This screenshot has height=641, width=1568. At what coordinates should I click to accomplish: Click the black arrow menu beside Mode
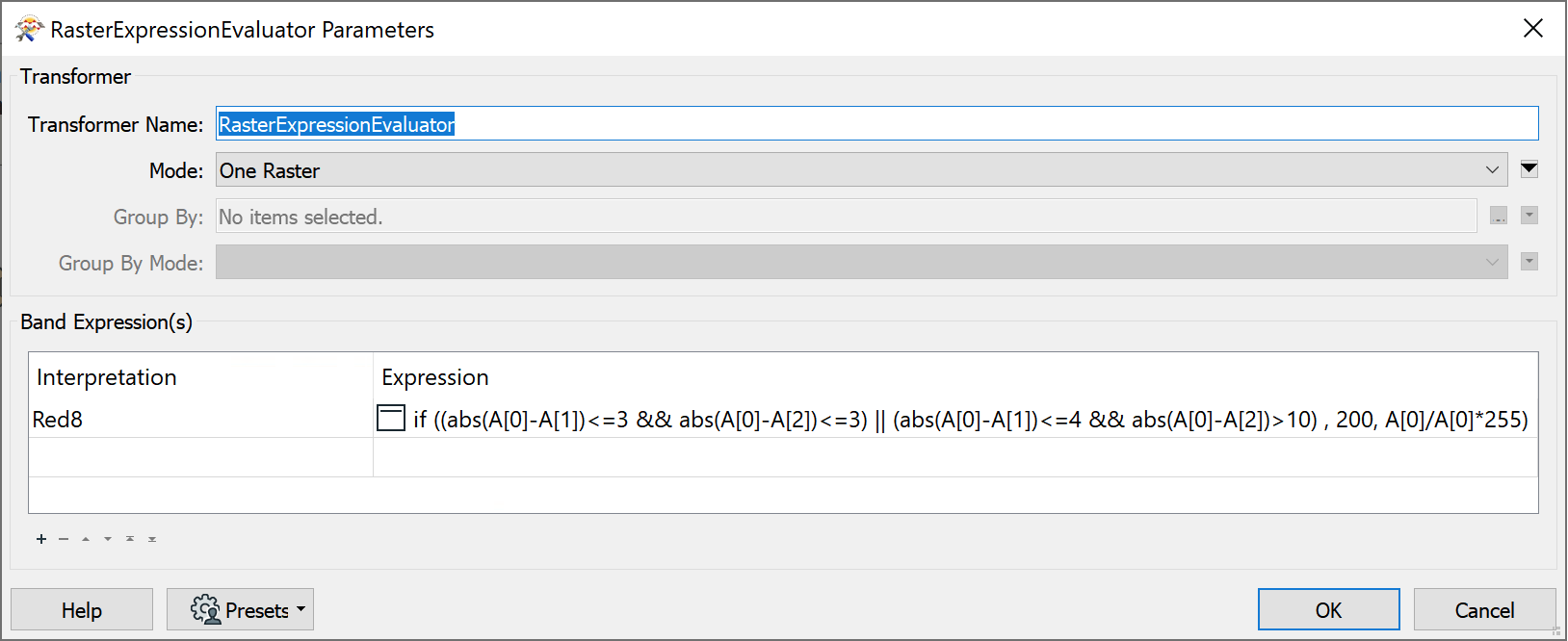point(1529,169)
